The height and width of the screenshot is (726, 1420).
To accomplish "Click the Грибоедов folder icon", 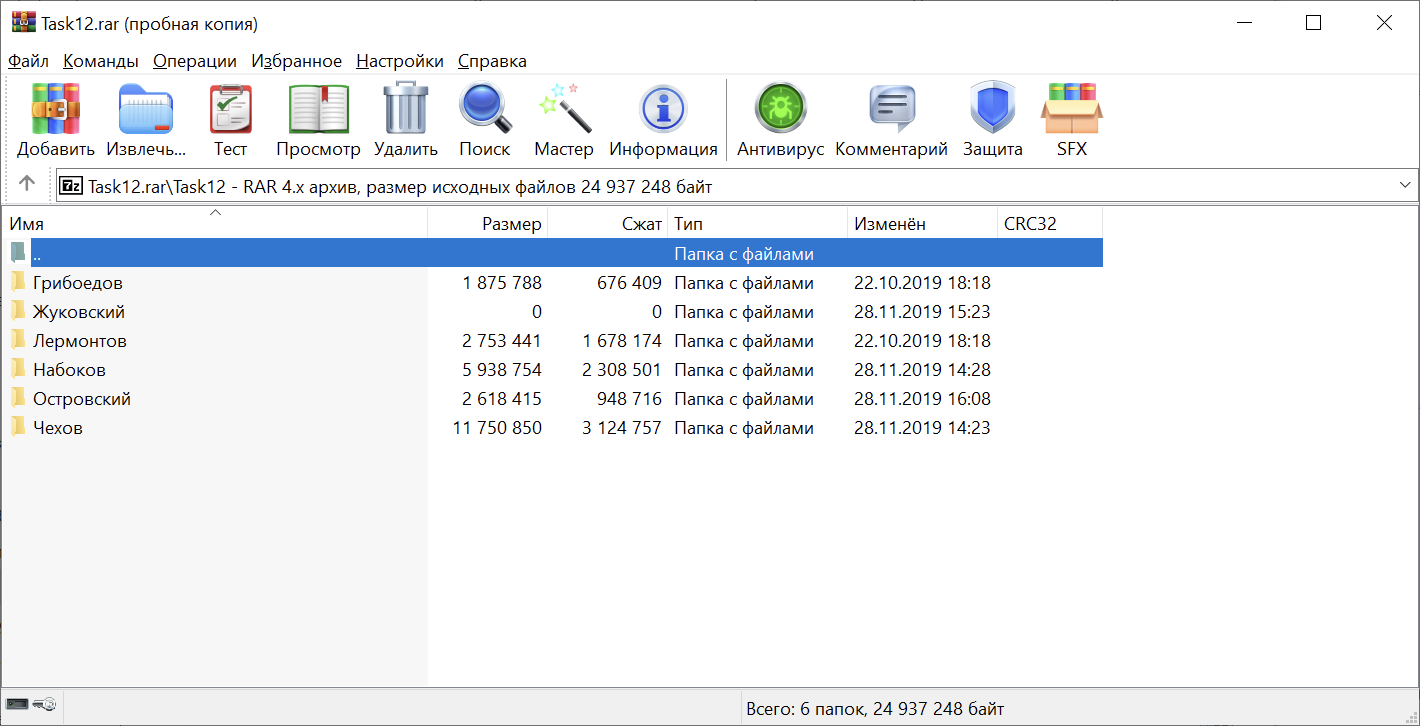I will (x=18, y=282).
